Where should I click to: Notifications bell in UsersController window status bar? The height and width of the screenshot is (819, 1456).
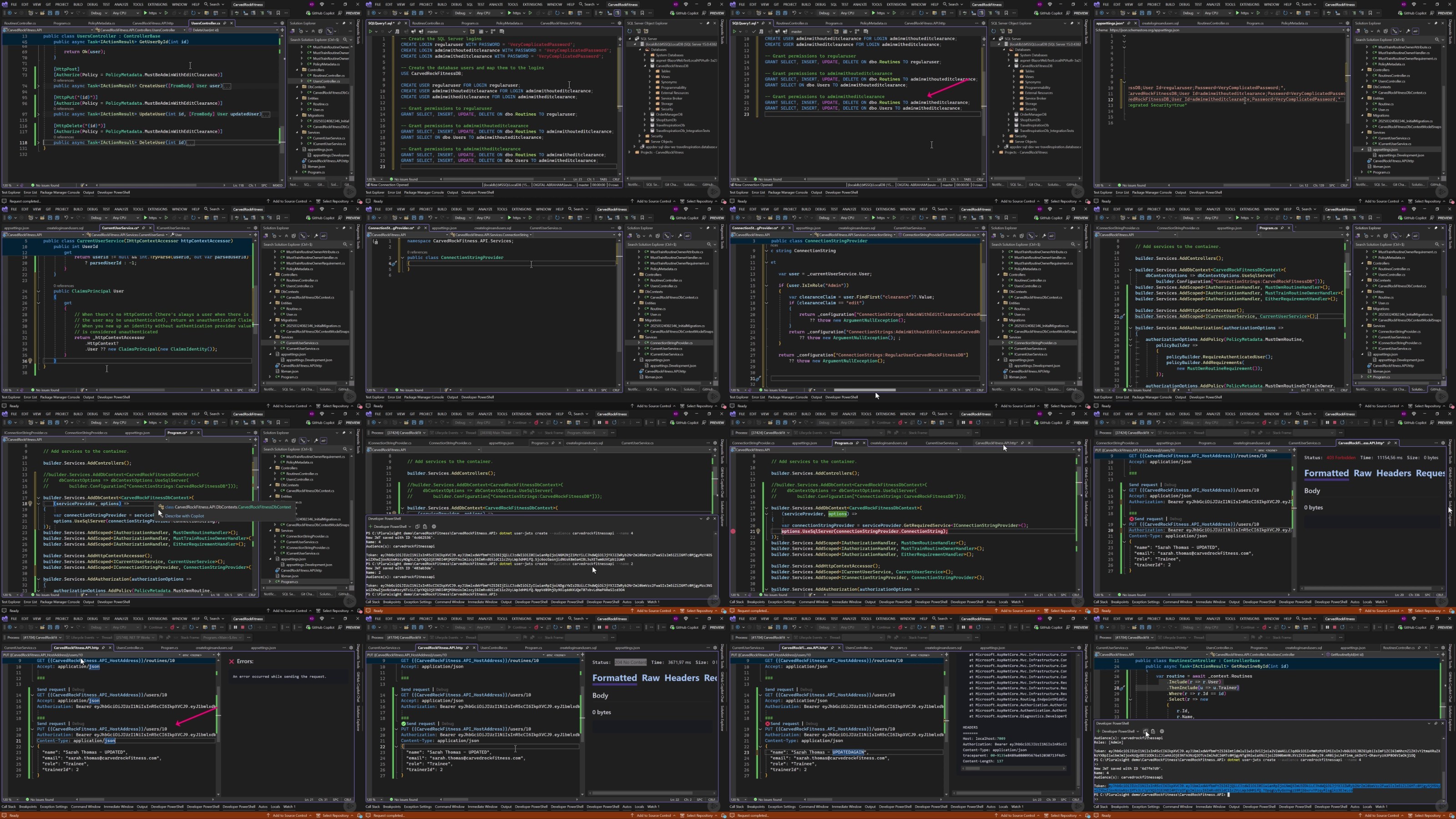pyautogui.click(x=359, y=202)
